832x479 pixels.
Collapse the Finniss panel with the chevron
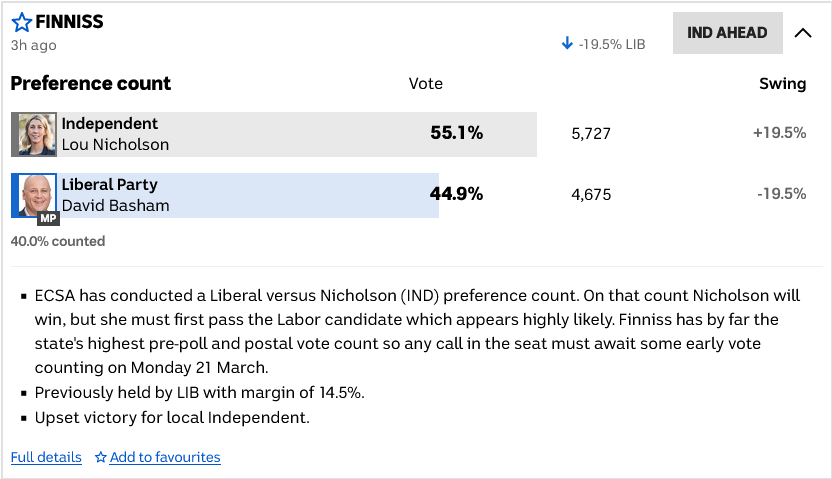point(802,33)
